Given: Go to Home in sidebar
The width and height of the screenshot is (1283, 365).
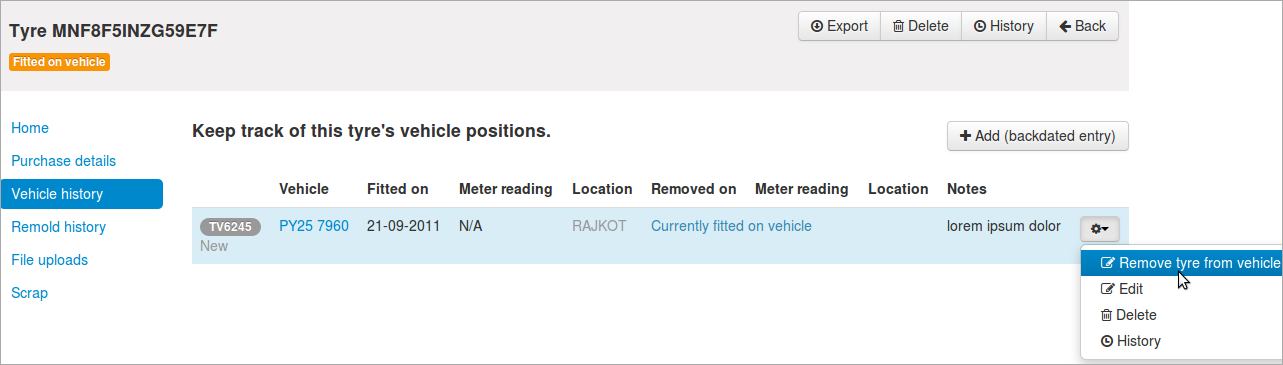Looking at the screenshot, I should pyautogui.click(x=30, y=128).
